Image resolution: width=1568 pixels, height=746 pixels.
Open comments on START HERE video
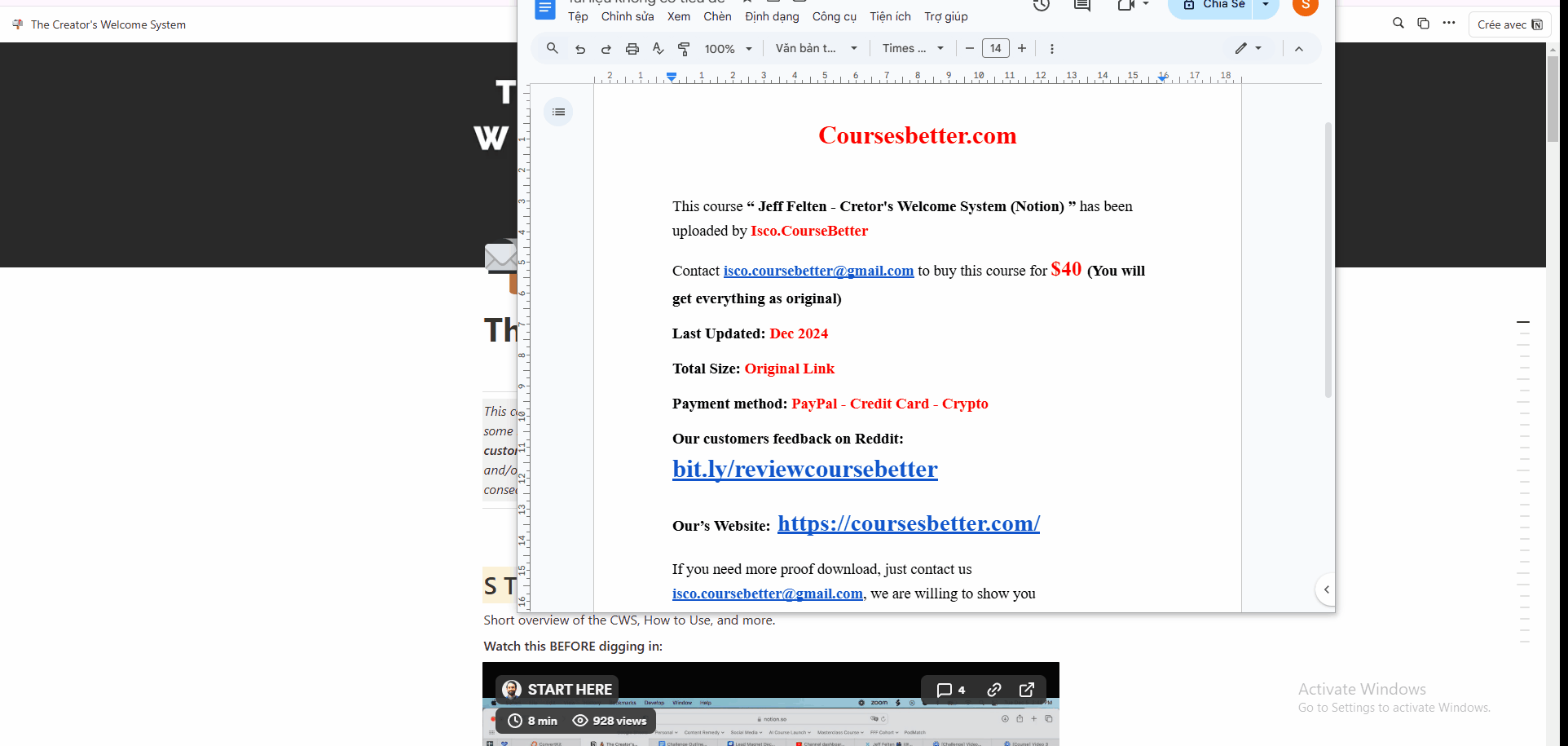(x=950, y=690)
